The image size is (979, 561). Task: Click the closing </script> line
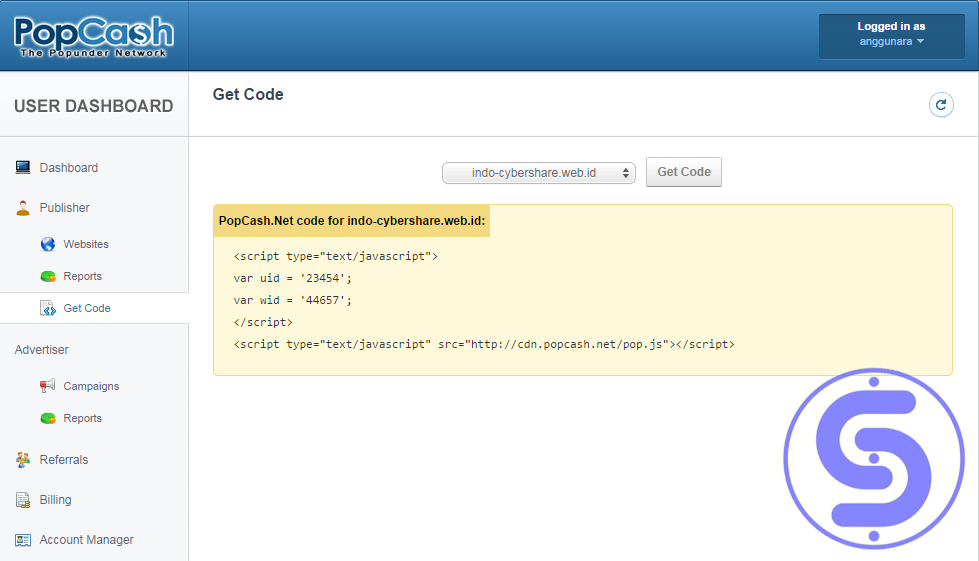click(263, 323)
